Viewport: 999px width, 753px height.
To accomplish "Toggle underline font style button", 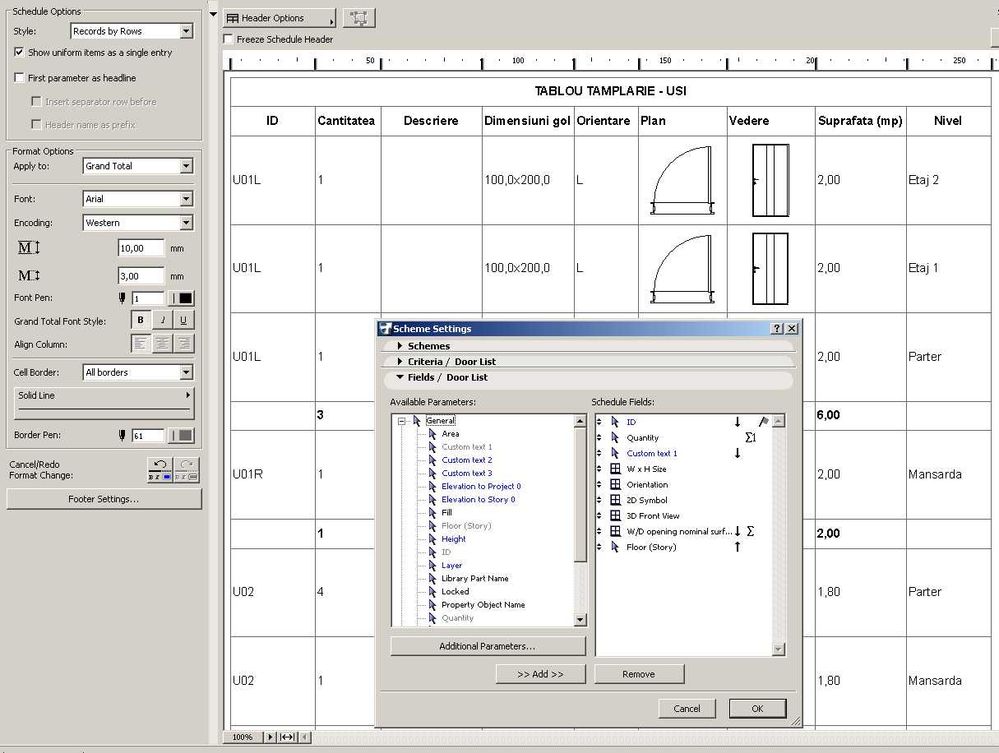I will click(184, 320).
